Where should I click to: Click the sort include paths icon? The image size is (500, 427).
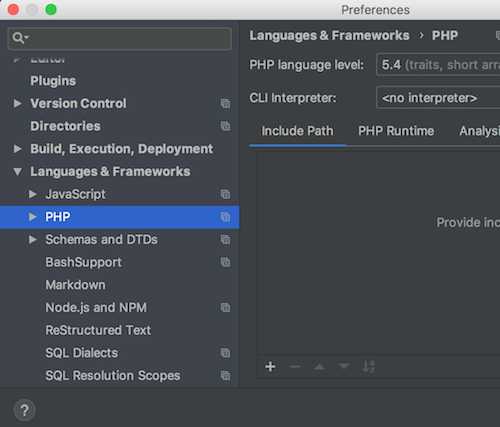pyautogui.click(x=369, y=367)
